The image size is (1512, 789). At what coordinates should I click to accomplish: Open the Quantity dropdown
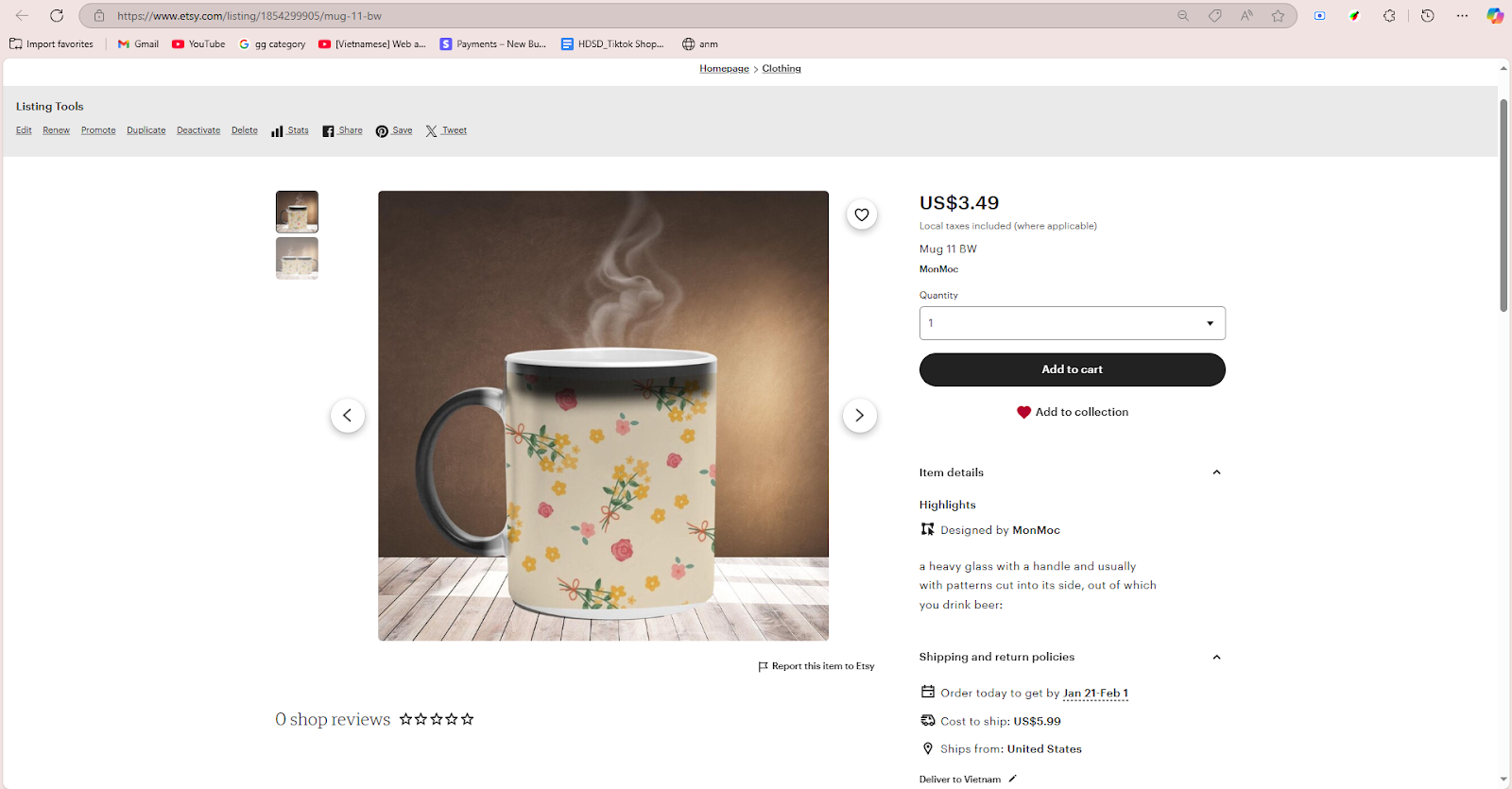click(x=1072, y=323)
